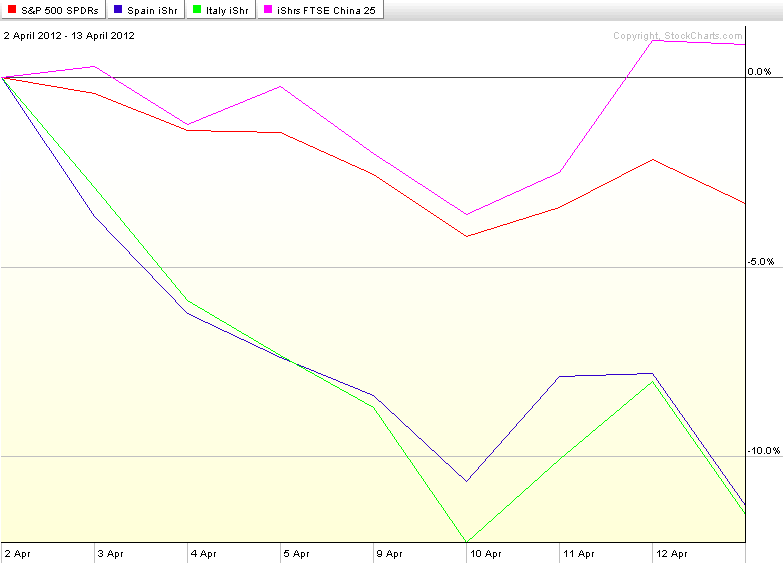Click the -5.0% axis label

[x=761, y=261]
